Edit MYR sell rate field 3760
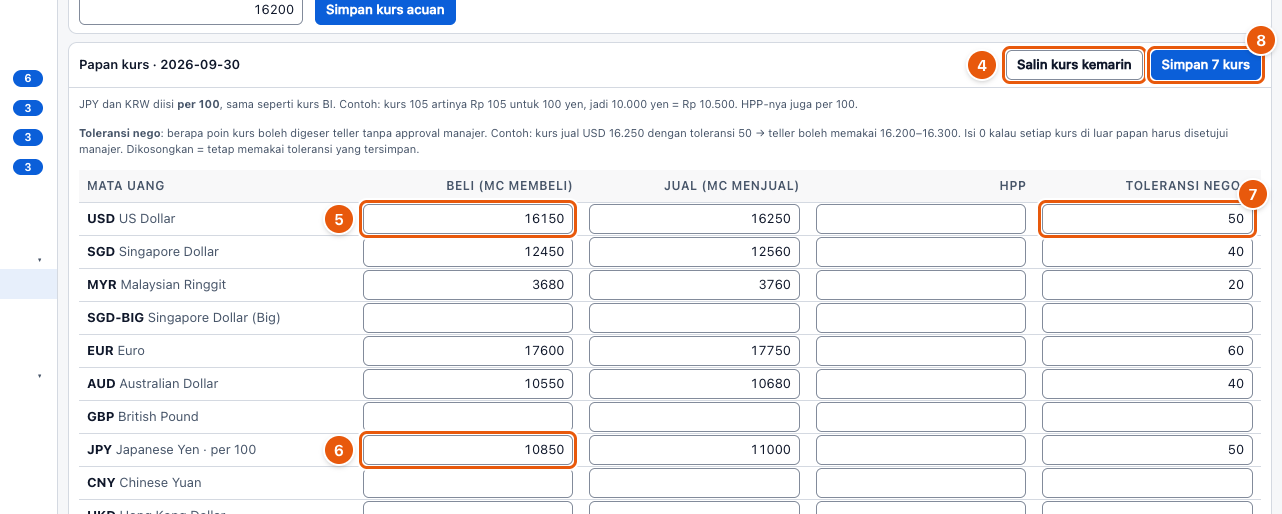The image size is (1282, 514). coord(694,285)
